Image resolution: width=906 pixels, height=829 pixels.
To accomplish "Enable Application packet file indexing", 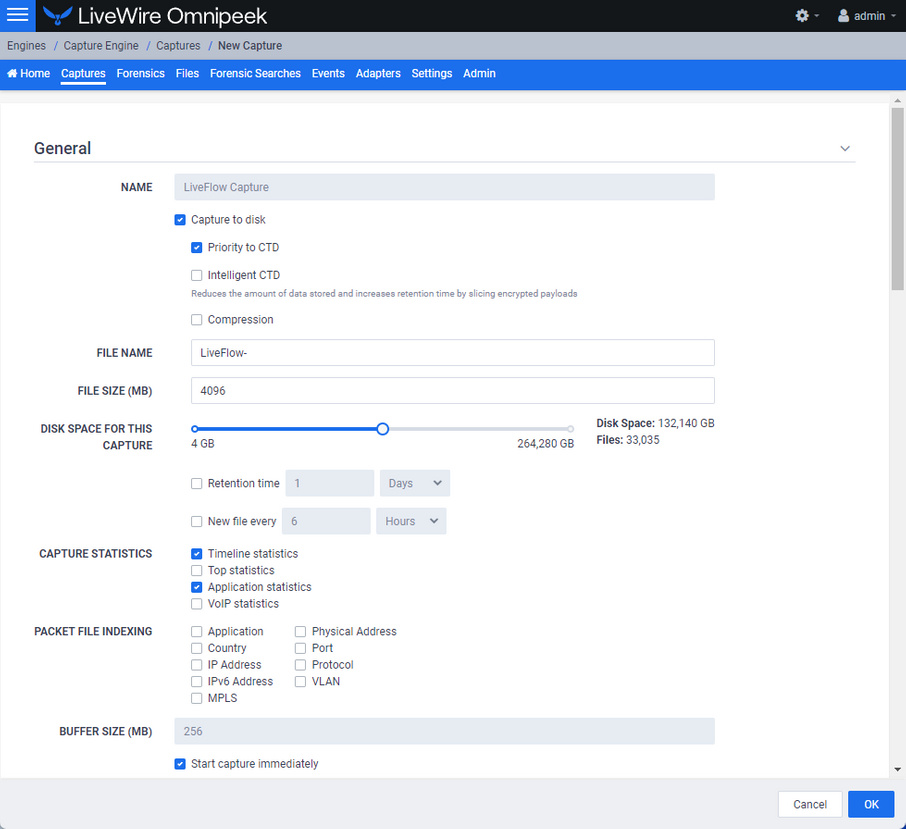I will click(x=196, y=631).
